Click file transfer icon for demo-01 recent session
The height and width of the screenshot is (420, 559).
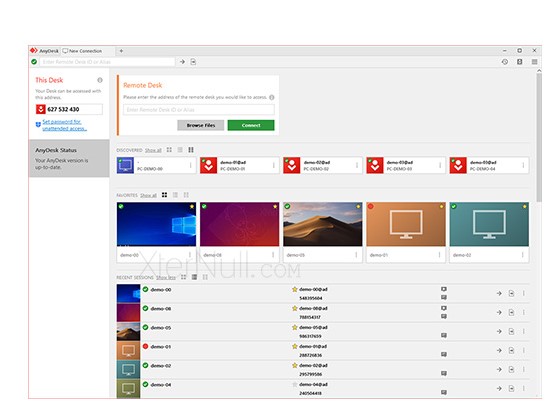[511, 350]
